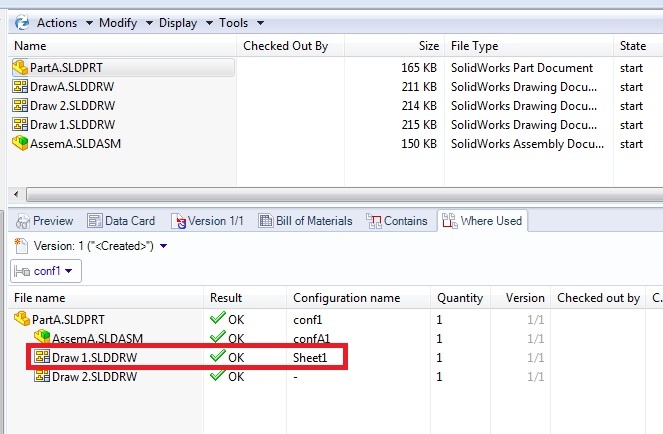Click the Configuration name column header
The width and height of the screenshot is (663, 434).
click(359, 298)
